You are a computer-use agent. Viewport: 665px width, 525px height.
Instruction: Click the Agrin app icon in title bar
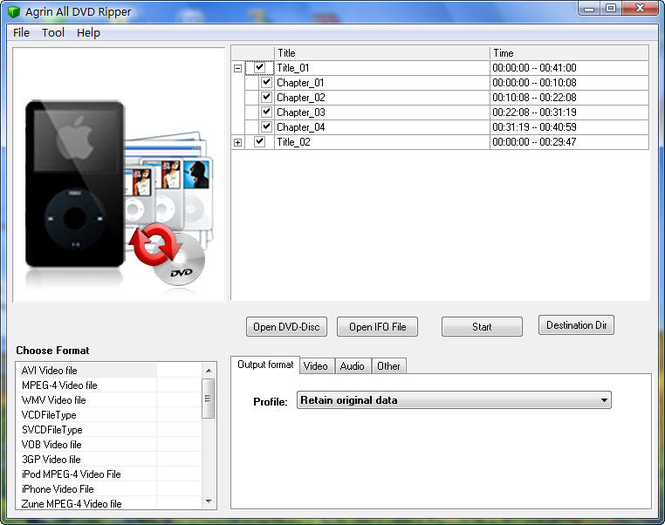[14, 12]
